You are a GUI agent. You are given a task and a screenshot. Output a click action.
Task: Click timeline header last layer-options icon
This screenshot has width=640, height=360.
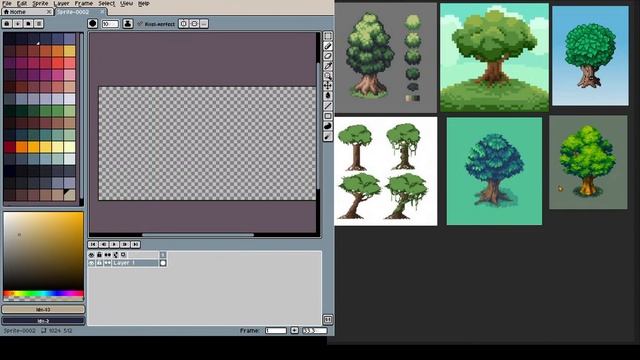(x=123, y=255)
